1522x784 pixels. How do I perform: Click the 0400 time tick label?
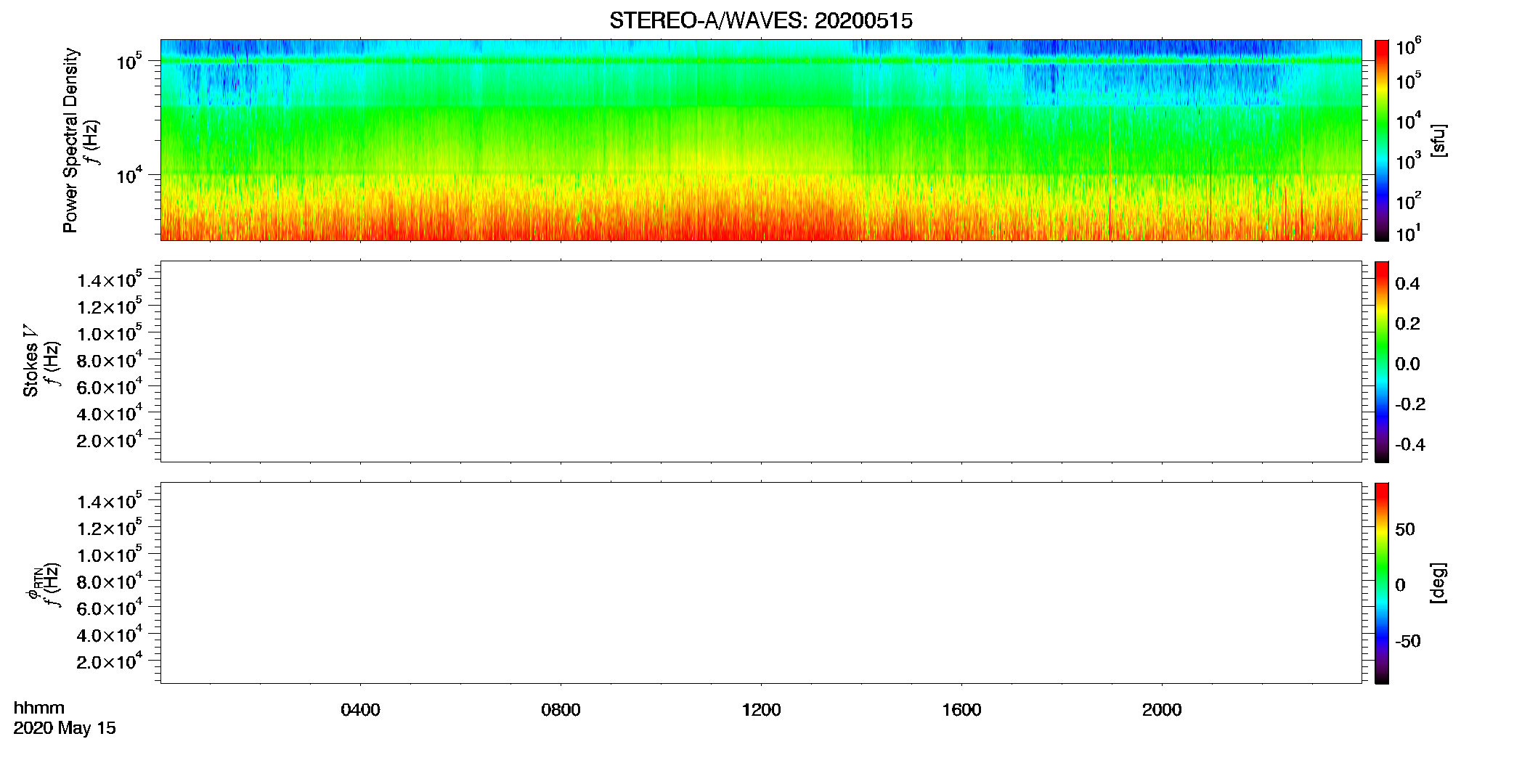[x=360, y=710]
